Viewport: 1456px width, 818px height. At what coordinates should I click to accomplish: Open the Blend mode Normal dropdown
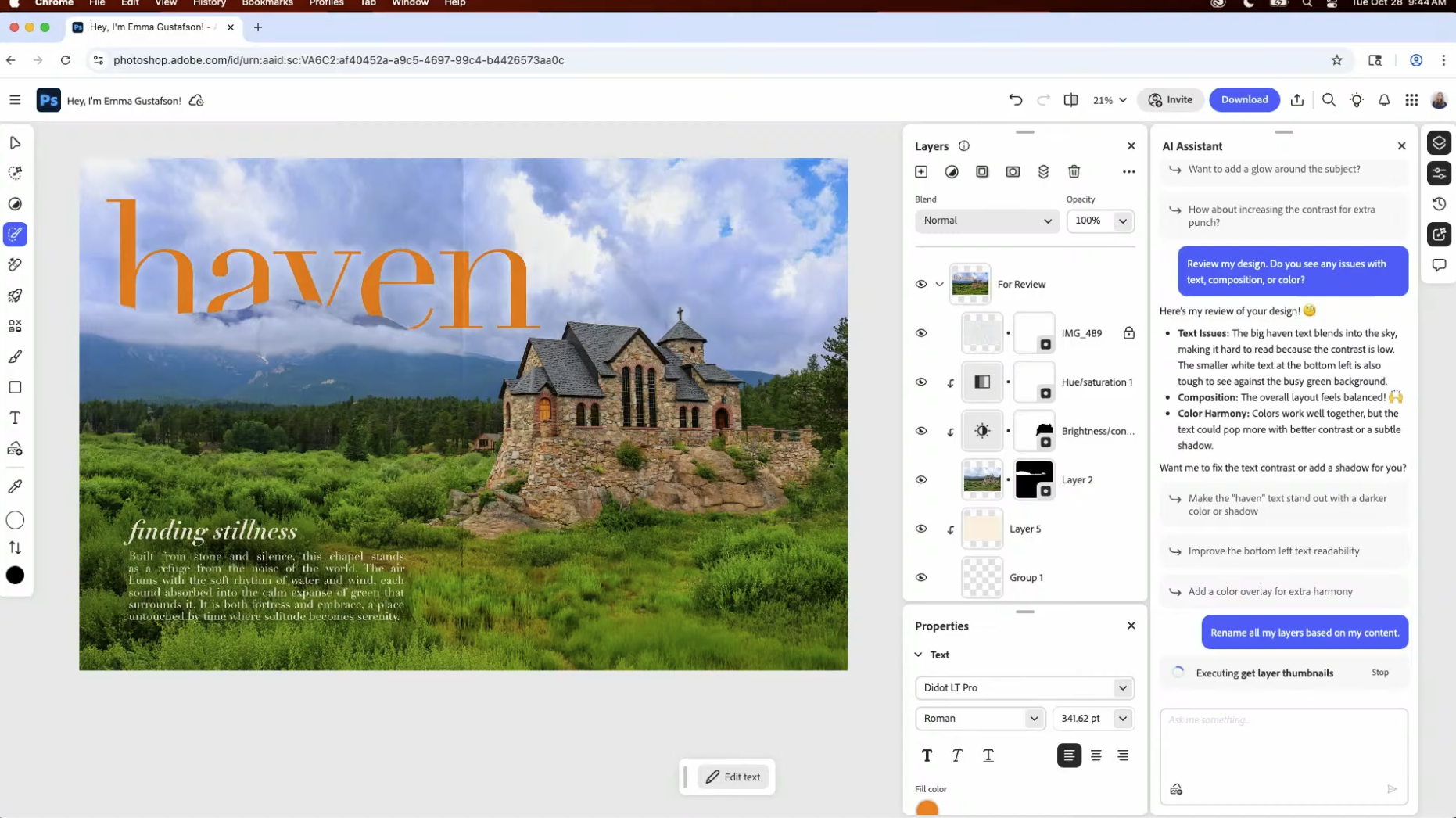point(987,221)
